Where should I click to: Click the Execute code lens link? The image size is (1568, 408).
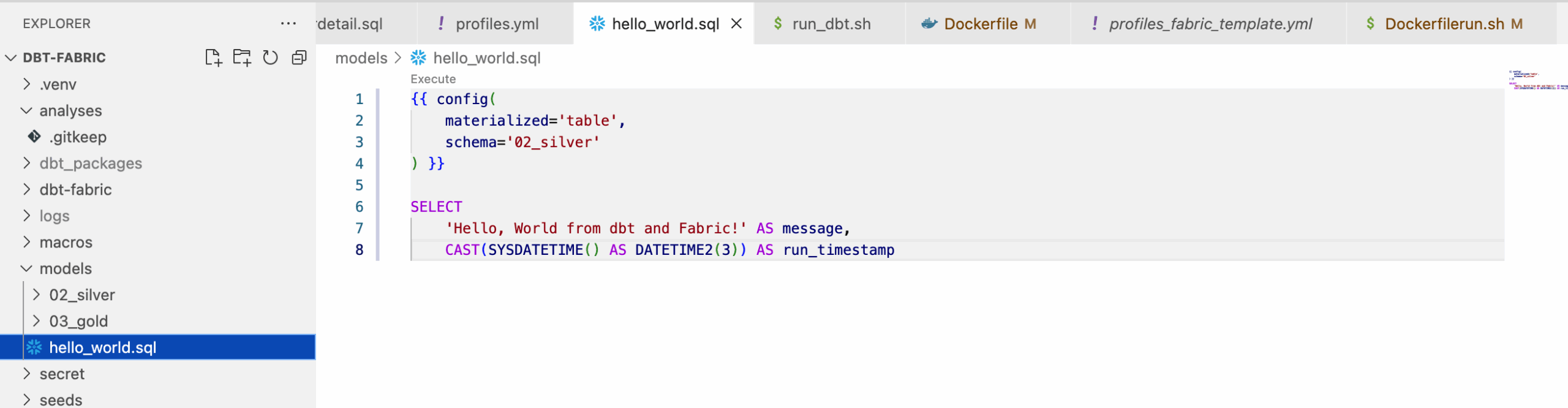click(x=433, y=79)
